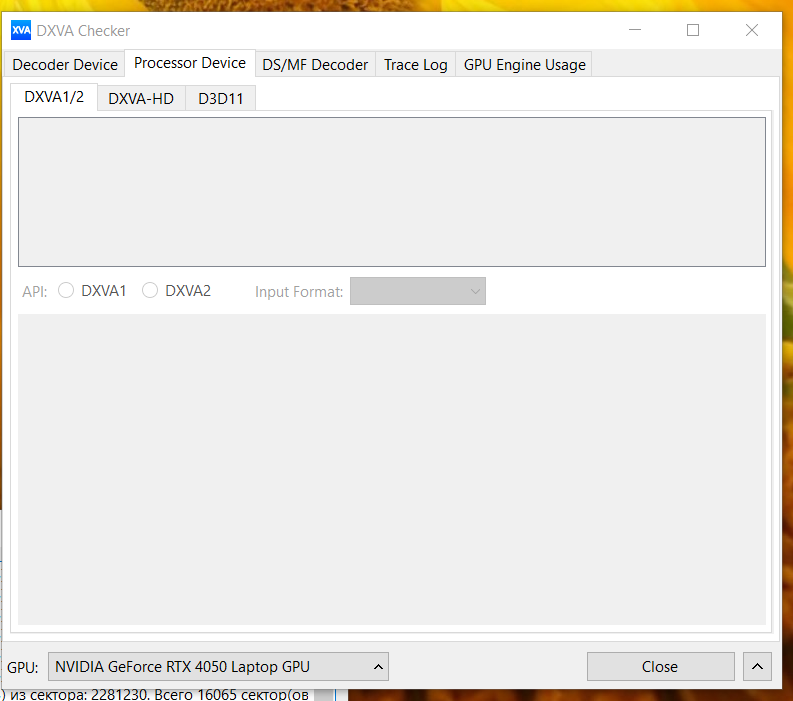Select the DXVA1/2 sub-tab
The width and height of the screenshot is (793, 701).
(x=54, y=97)
